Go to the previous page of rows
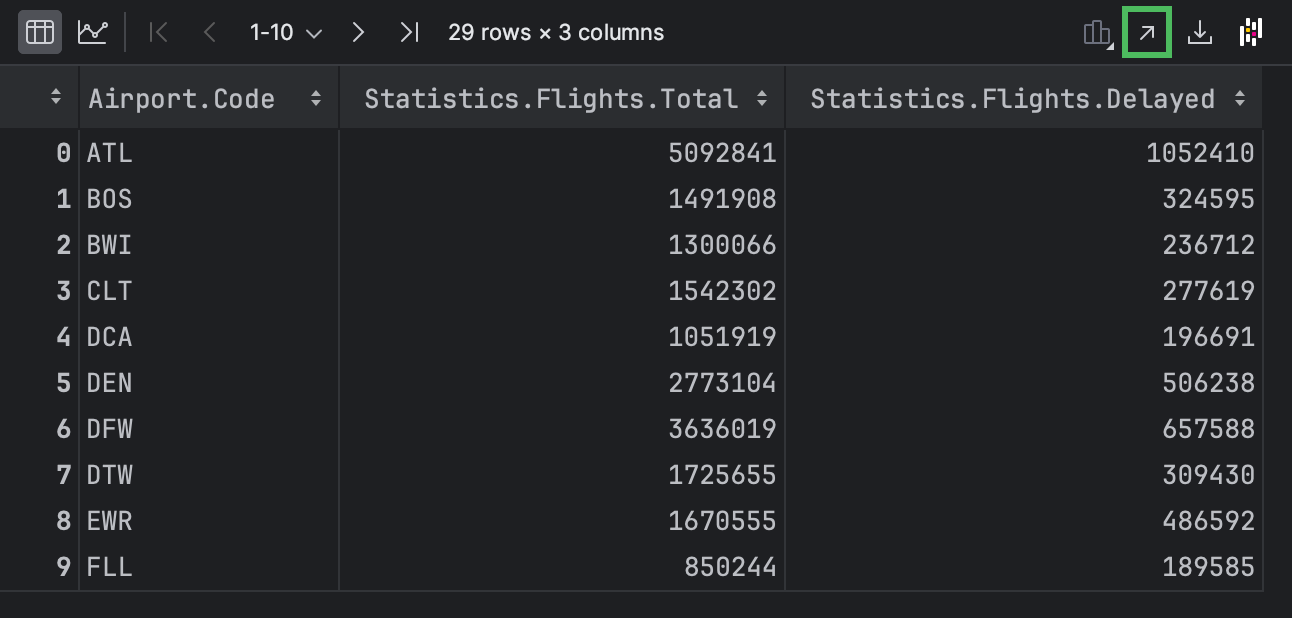The width and height of the screenshot is (1292, 618). coord(209,31)
